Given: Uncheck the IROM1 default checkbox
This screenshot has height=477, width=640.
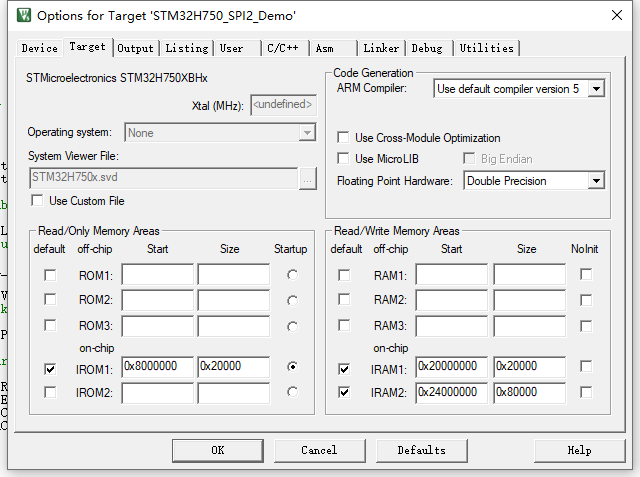Looking at the screenshot, I should pyautogui.click(x=50, y=369).
